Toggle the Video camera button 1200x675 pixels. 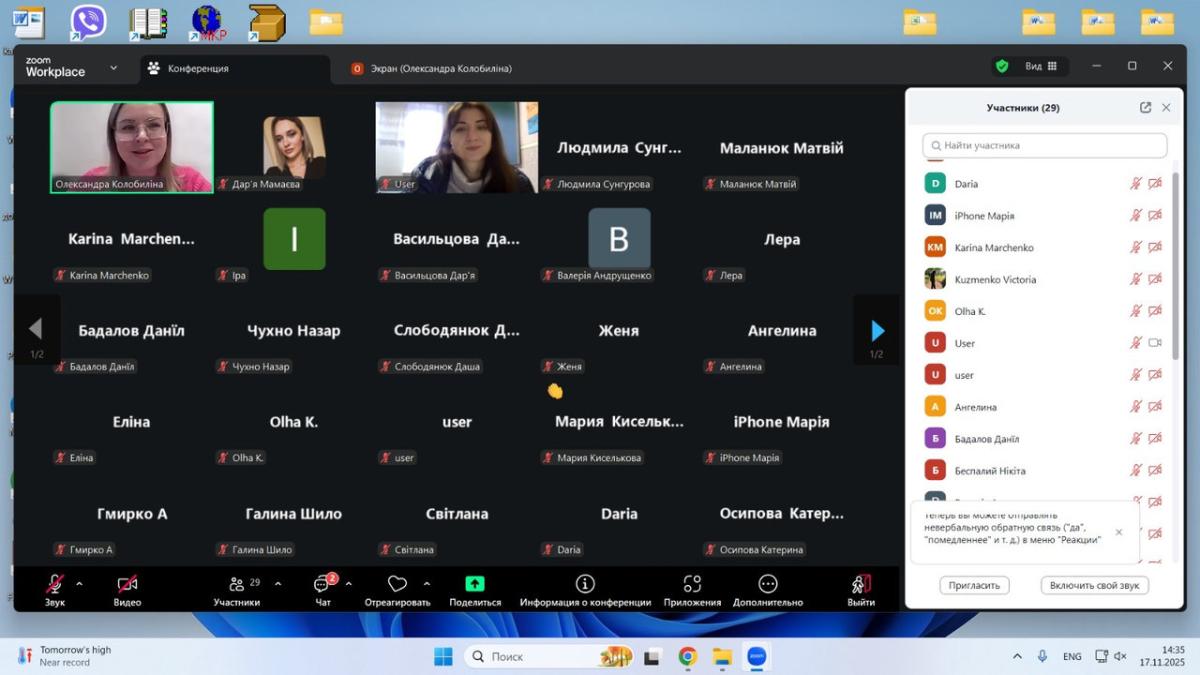coord(127,584)
